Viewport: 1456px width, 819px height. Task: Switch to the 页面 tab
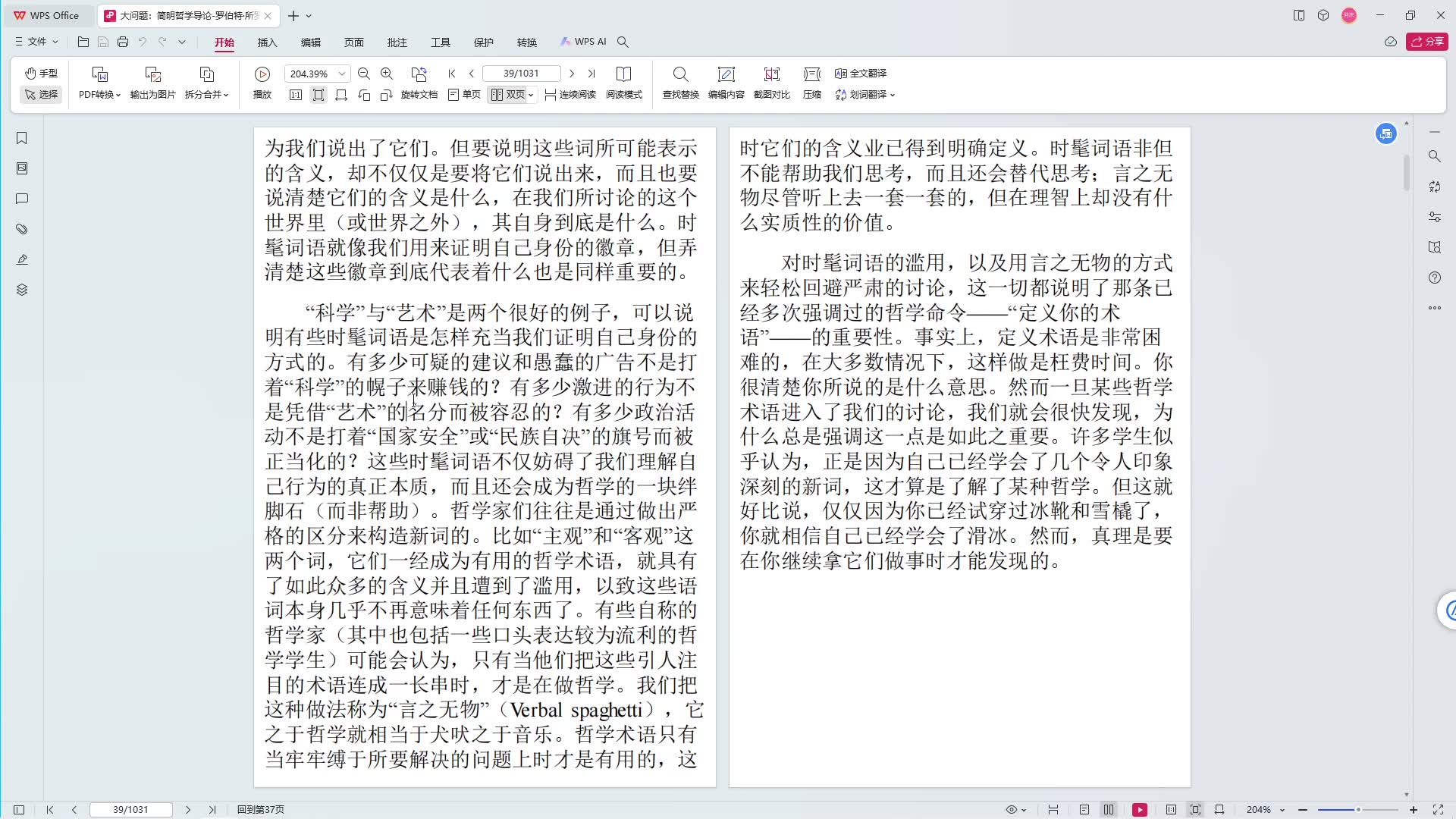[x=354, y=42]
